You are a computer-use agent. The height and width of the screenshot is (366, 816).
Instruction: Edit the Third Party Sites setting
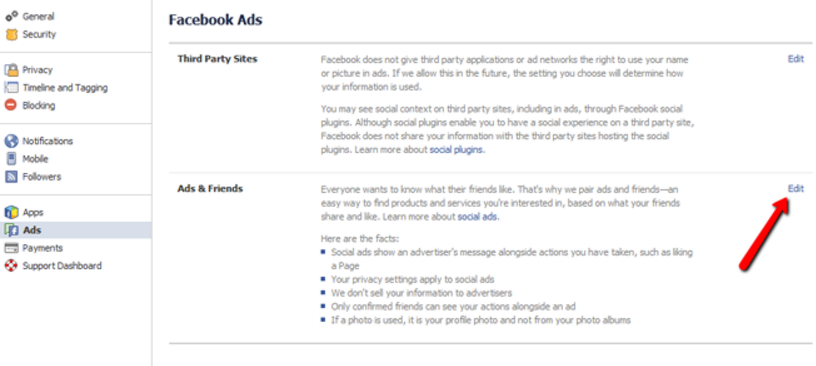(x=796, y=59)
